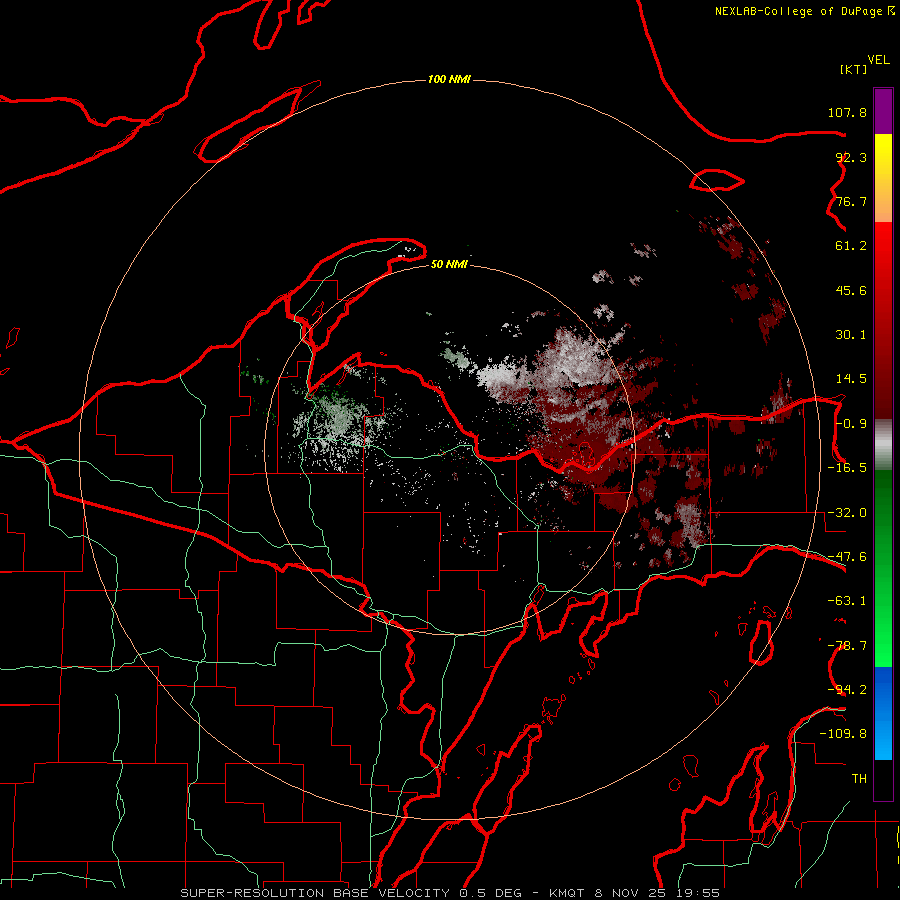Select the 45.6 velocity scale label

tap(851, 290)
